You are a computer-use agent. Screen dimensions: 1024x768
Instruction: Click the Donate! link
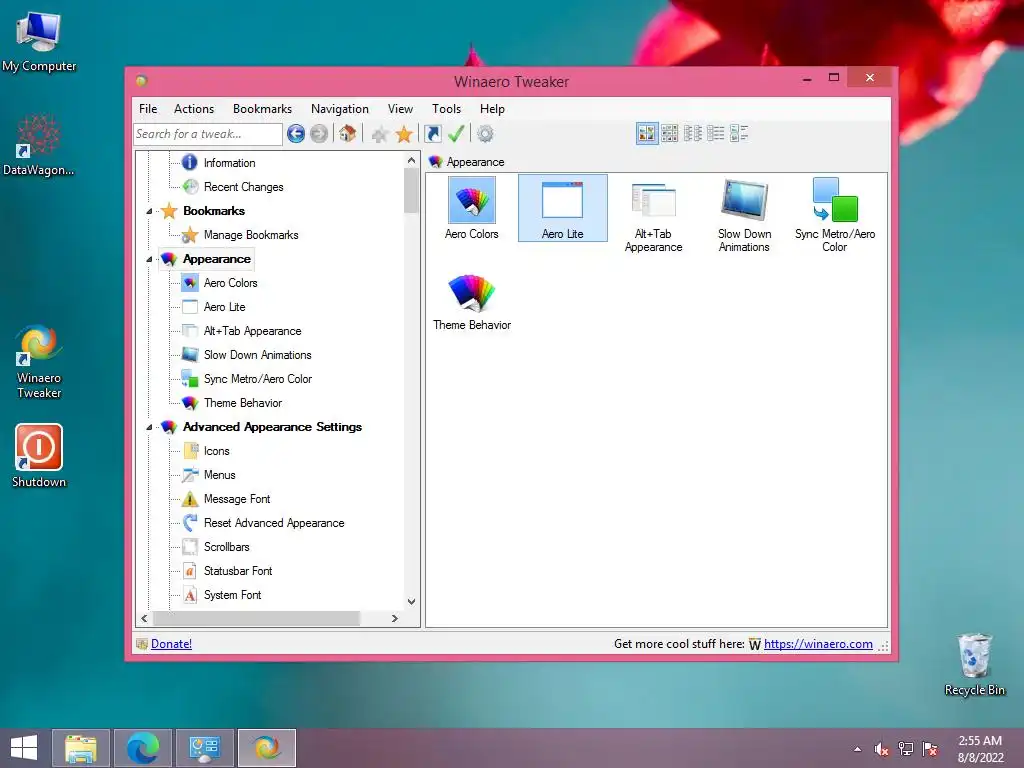pos(171,644)
